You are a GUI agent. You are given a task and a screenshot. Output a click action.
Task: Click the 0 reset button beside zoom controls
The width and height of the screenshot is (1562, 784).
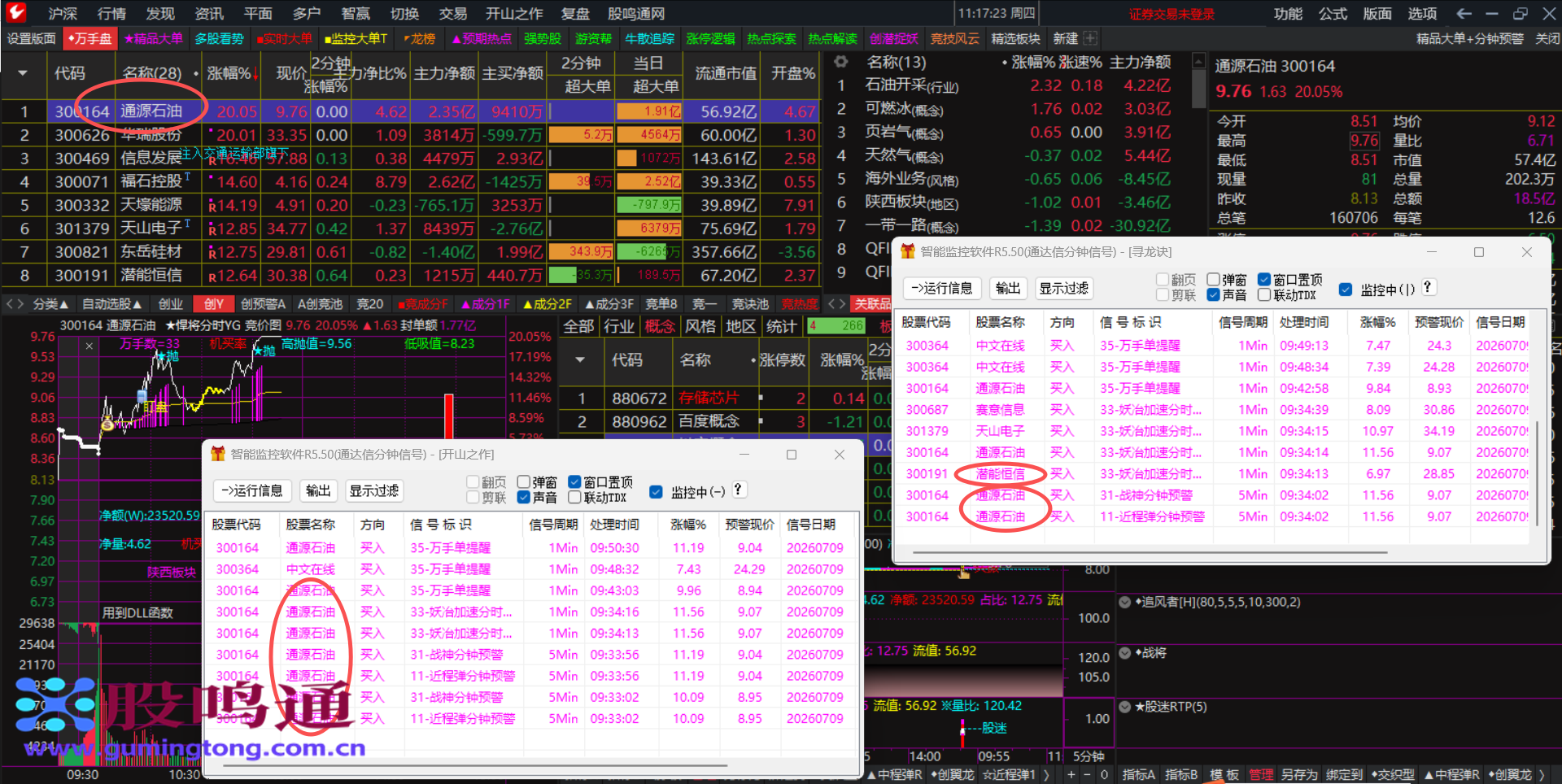point(1104,774)
